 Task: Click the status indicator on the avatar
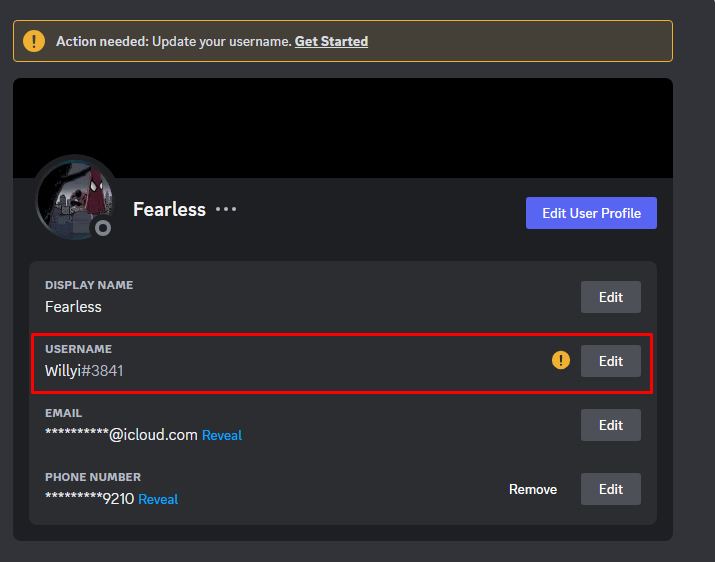coord(101,227)
